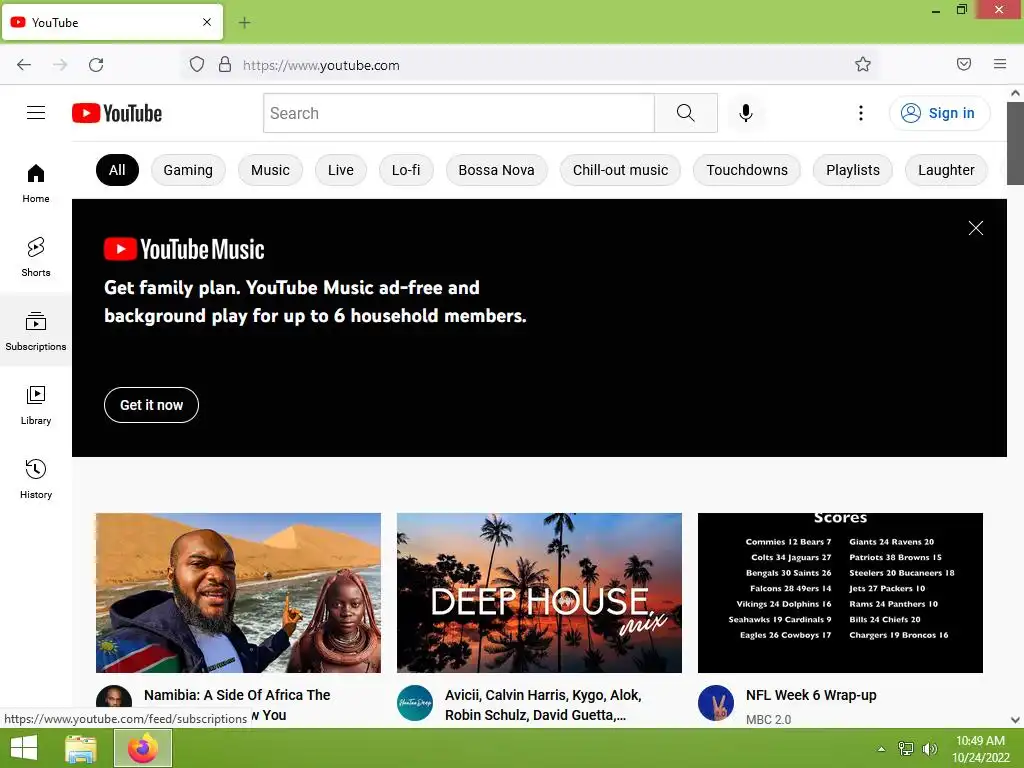Show hidden tray icons arrow
Screen dimensions: 1024x768
tap(882, 748)
